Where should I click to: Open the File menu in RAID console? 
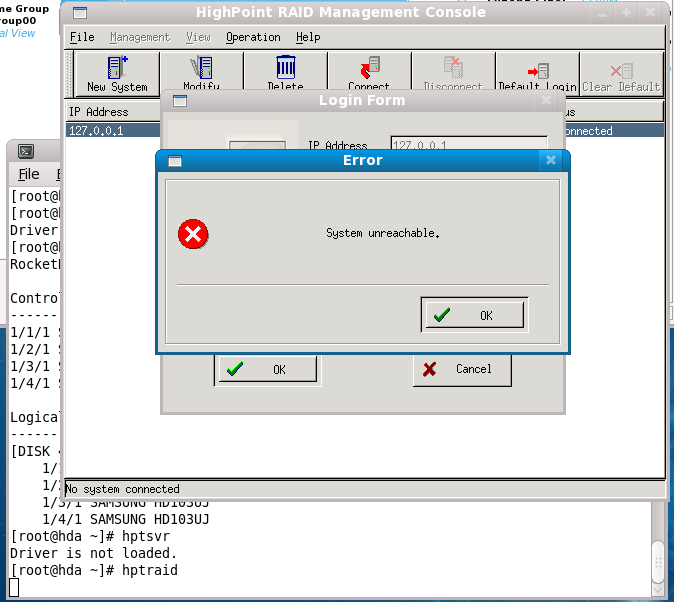[82, 37]
